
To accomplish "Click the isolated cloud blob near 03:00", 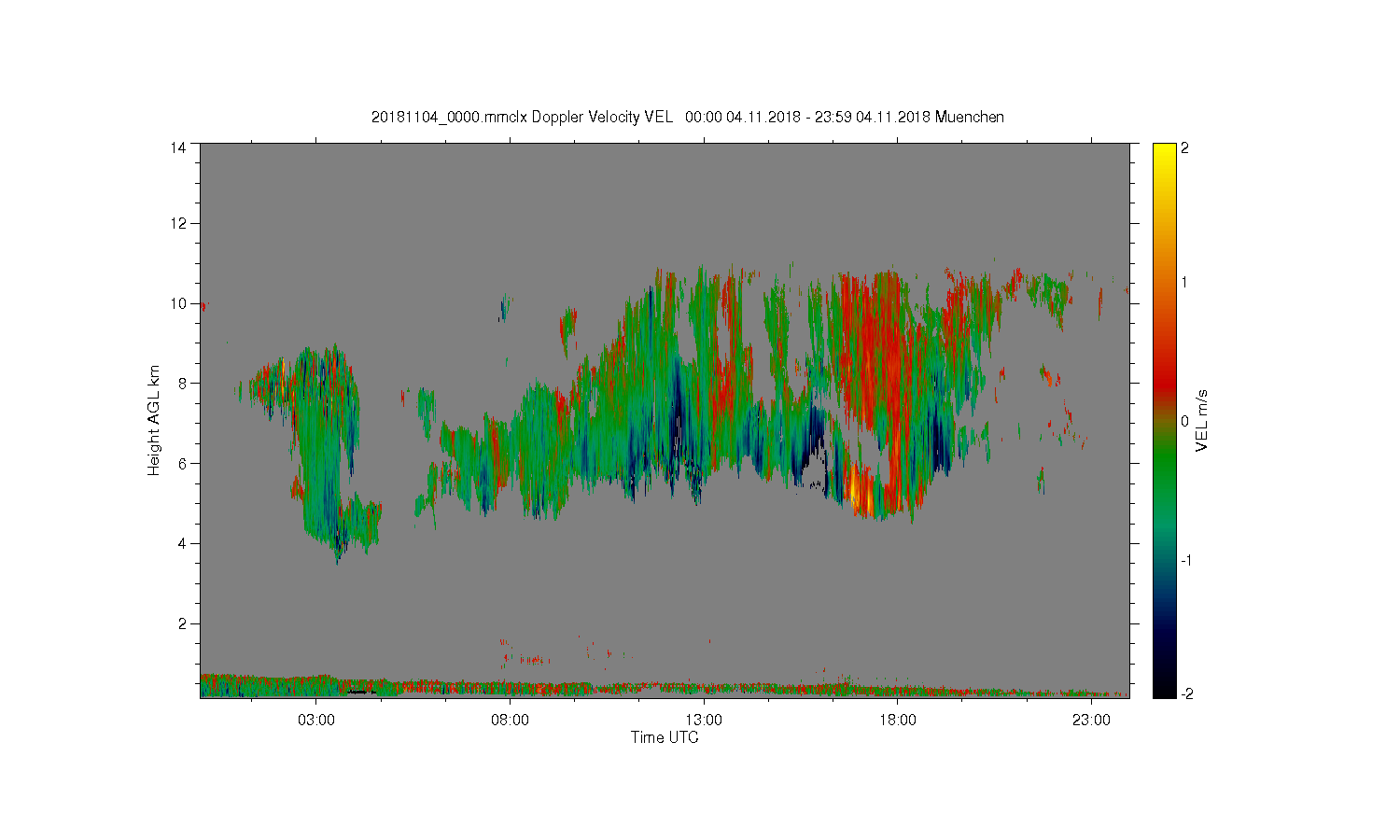I will tap(322, 448).
